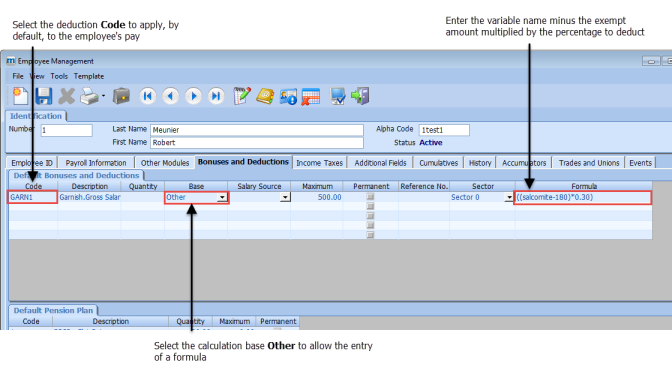Switch to the Additional Fields tab
Viewport: 672px width, 372px height.
coord(381,163)
